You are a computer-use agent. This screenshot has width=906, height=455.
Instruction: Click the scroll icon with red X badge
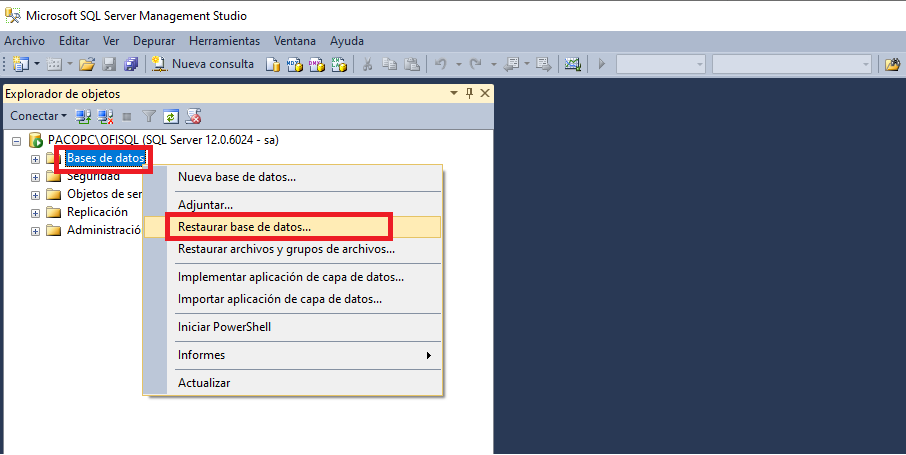tap(193, 117)
